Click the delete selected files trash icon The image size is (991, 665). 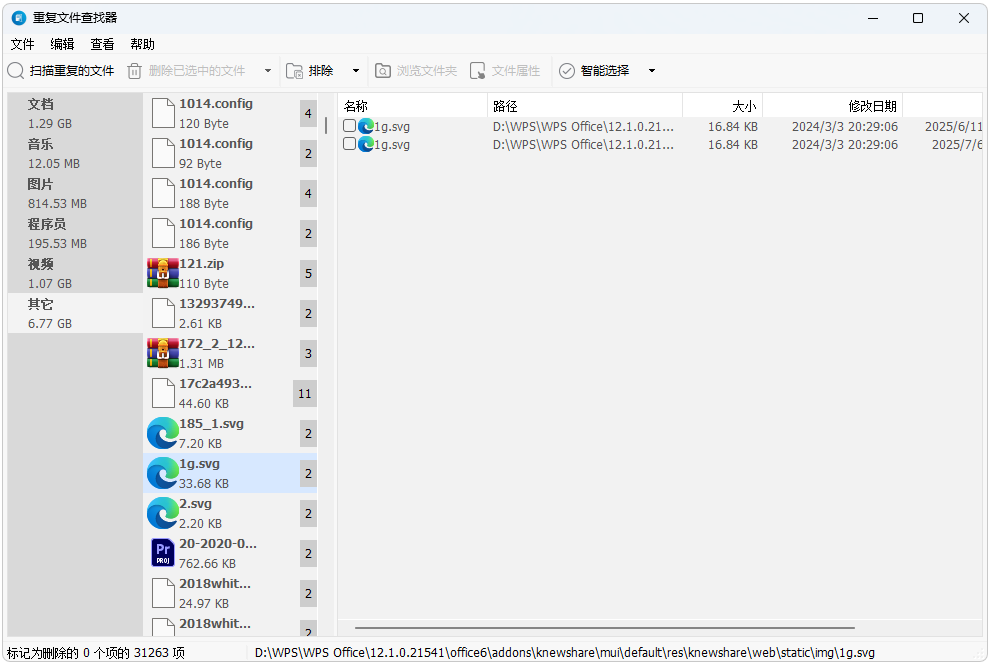tap(136, 70)
